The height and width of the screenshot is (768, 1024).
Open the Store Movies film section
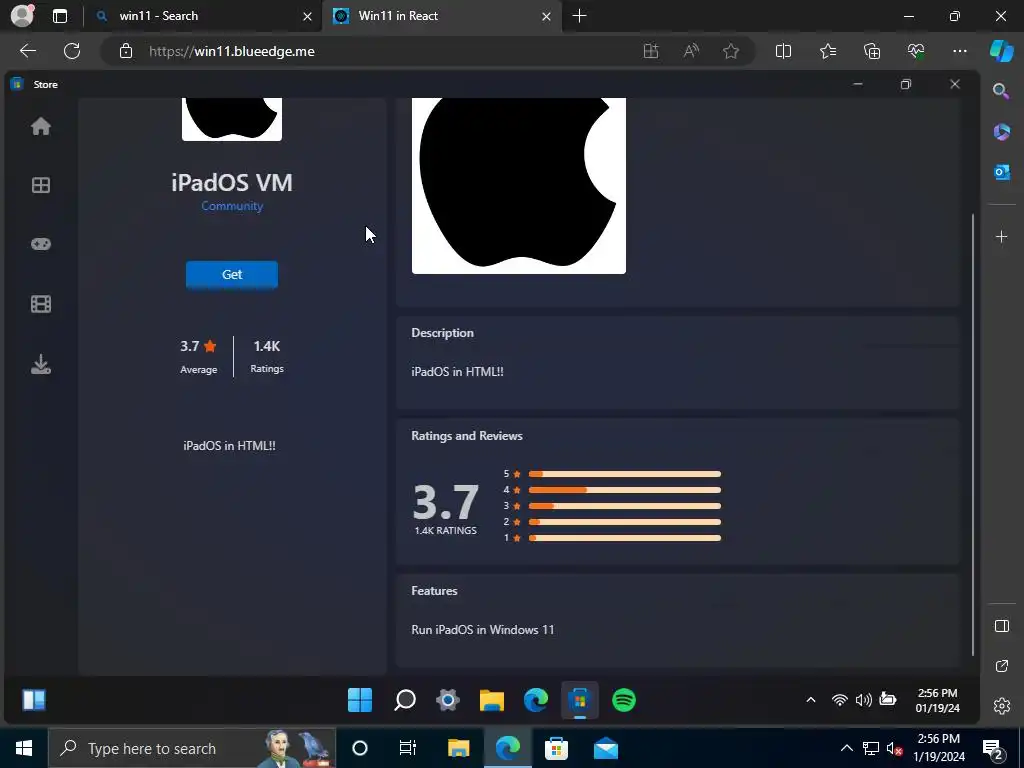coord(40,304)
